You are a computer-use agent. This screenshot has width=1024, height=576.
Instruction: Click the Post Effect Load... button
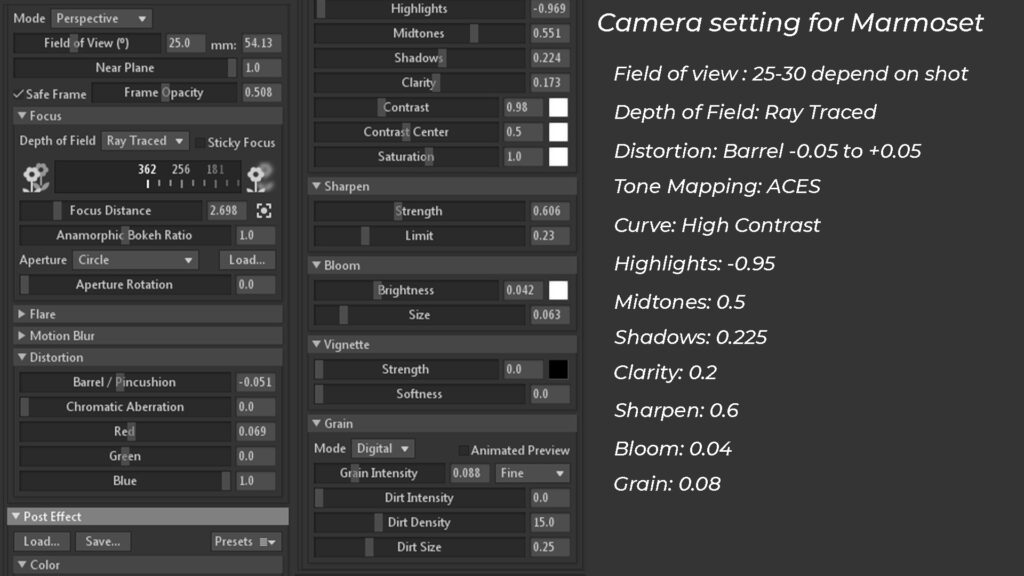41,541
